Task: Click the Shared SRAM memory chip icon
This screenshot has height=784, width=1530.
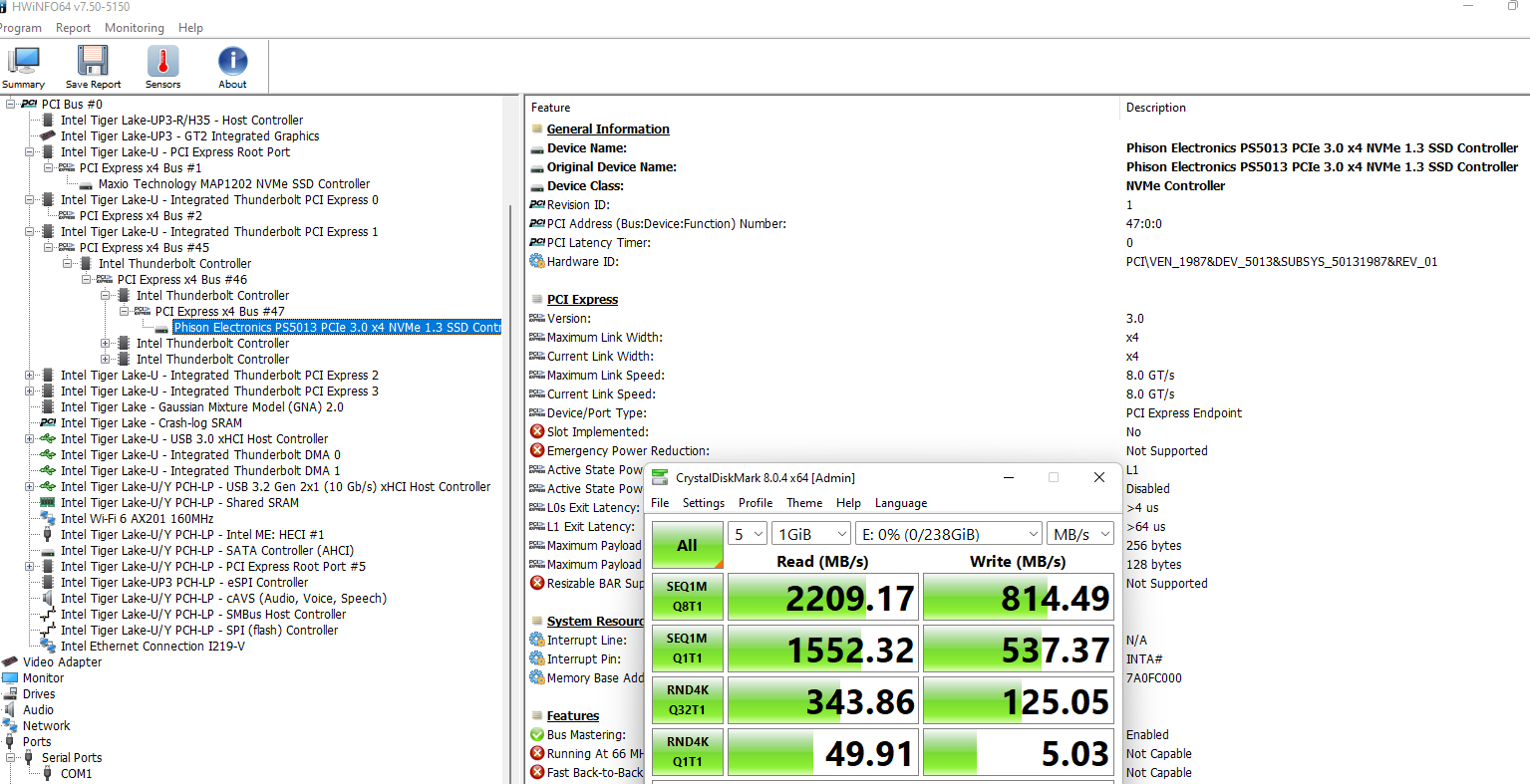Action: [48, 502]
